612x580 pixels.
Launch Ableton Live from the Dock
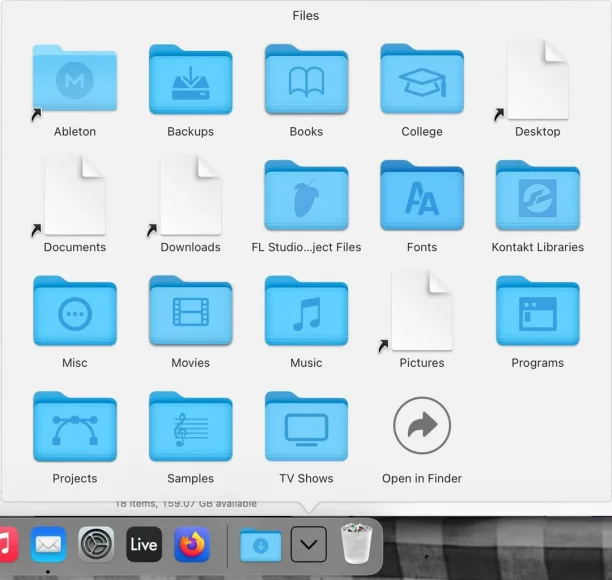click(x=144, y=544)
